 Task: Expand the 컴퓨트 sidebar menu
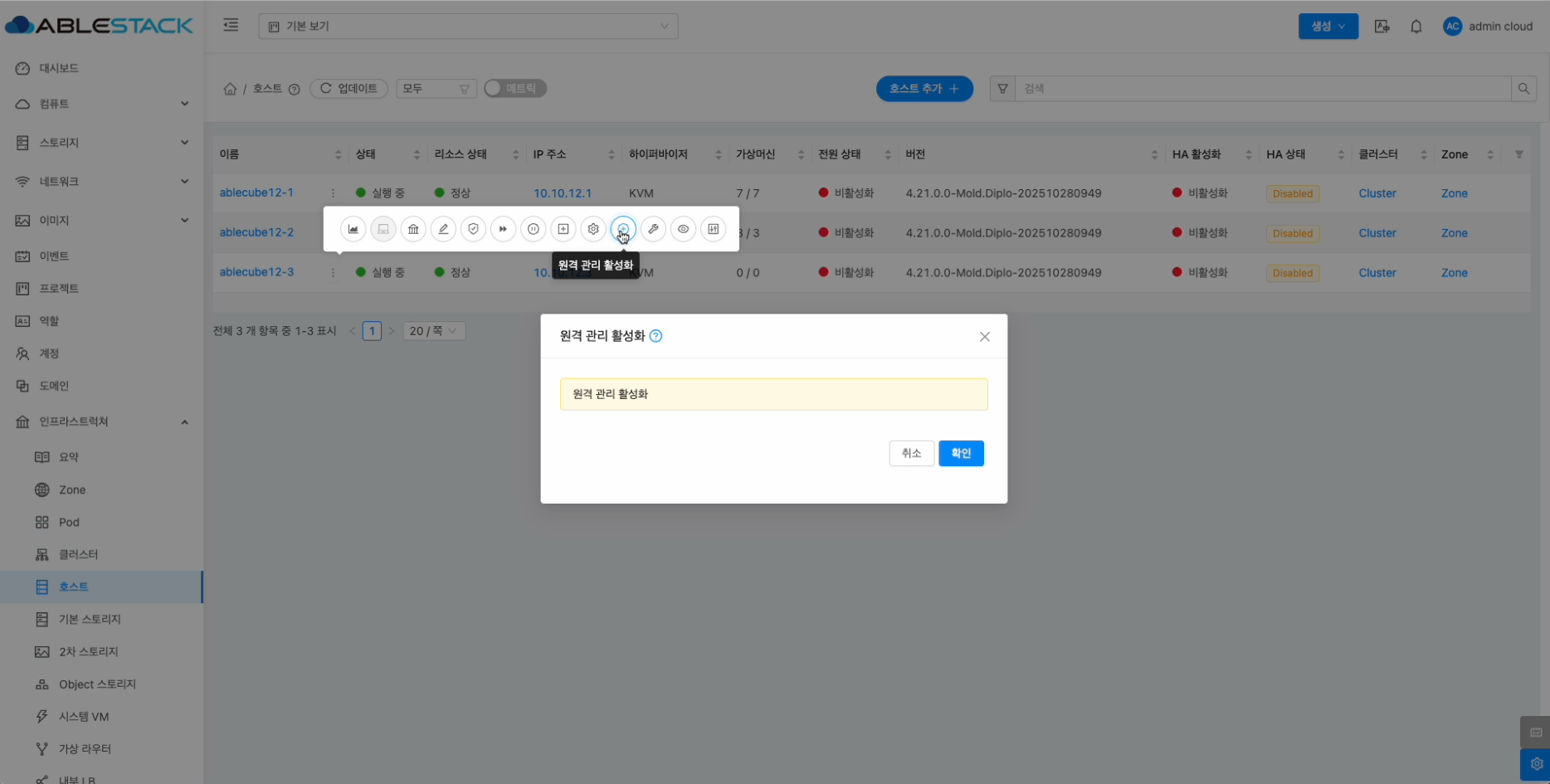[102, 104]
